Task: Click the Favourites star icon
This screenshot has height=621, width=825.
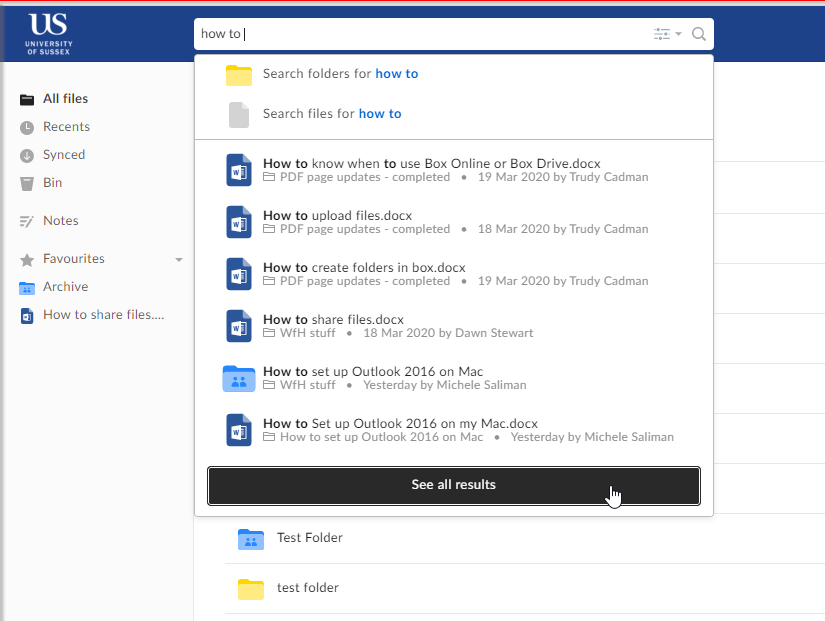Action: click(27, 259)
